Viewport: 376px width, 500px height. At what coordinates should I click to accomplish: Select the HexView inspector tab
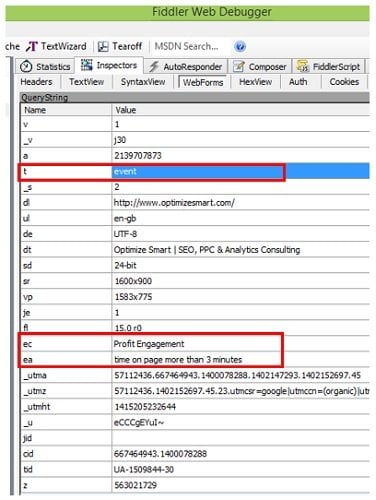[x=255, y=82]
